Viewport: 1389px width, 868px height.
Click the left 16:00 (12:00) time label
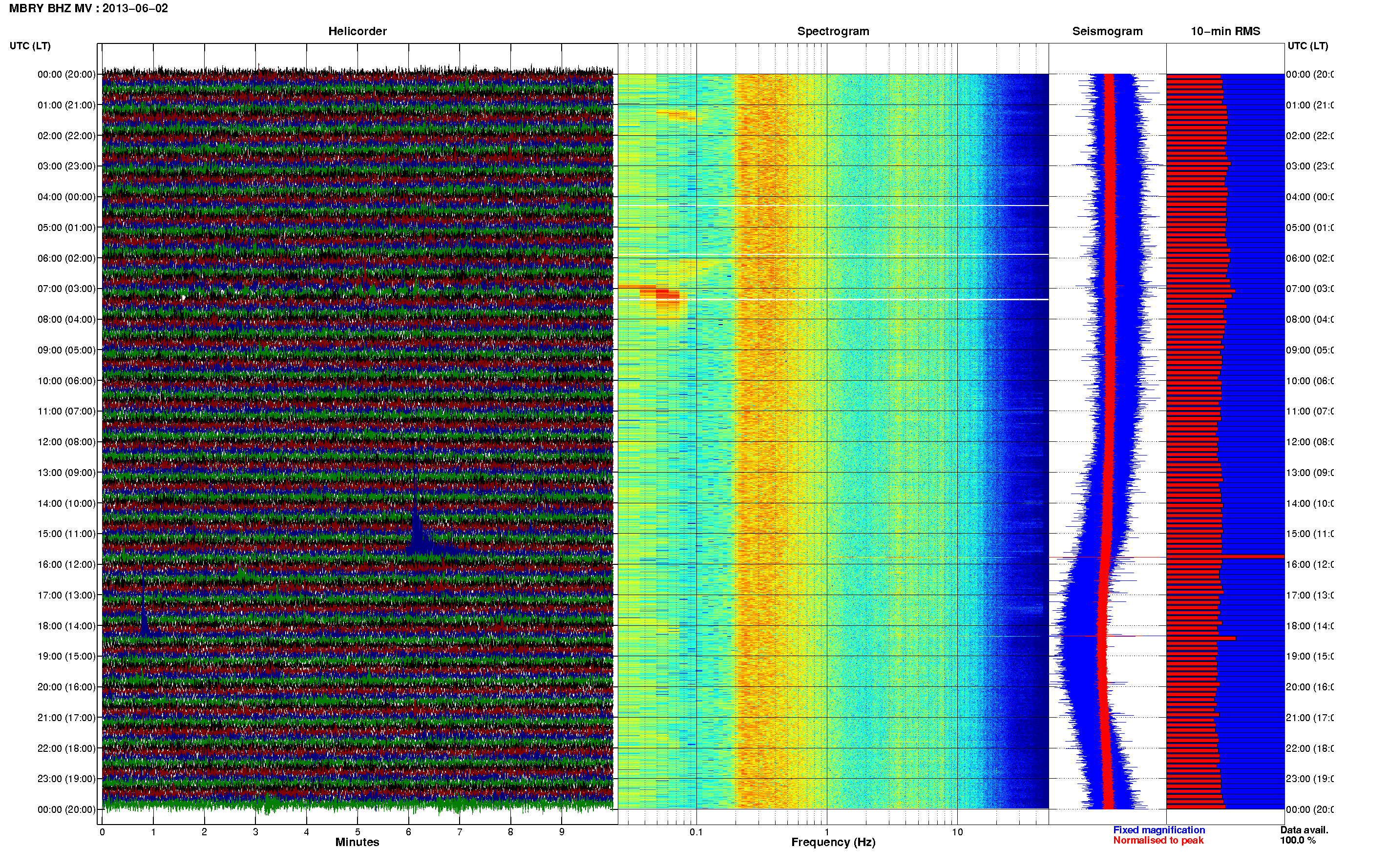pos(66,564)
